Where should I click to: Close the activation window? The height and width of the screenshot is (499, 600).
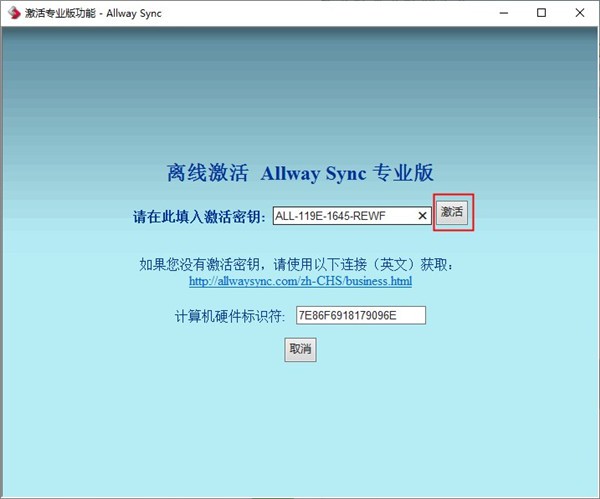[580, 13]
